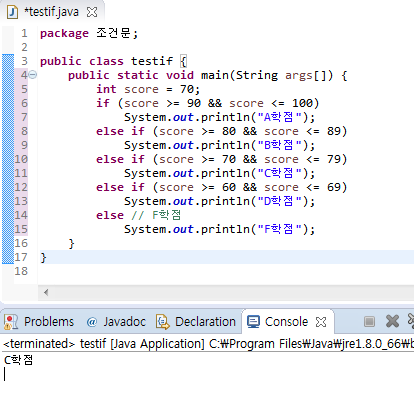Click the comment '// F학점' on line 14
Screen dimensions: 414x399
point(156,215)
